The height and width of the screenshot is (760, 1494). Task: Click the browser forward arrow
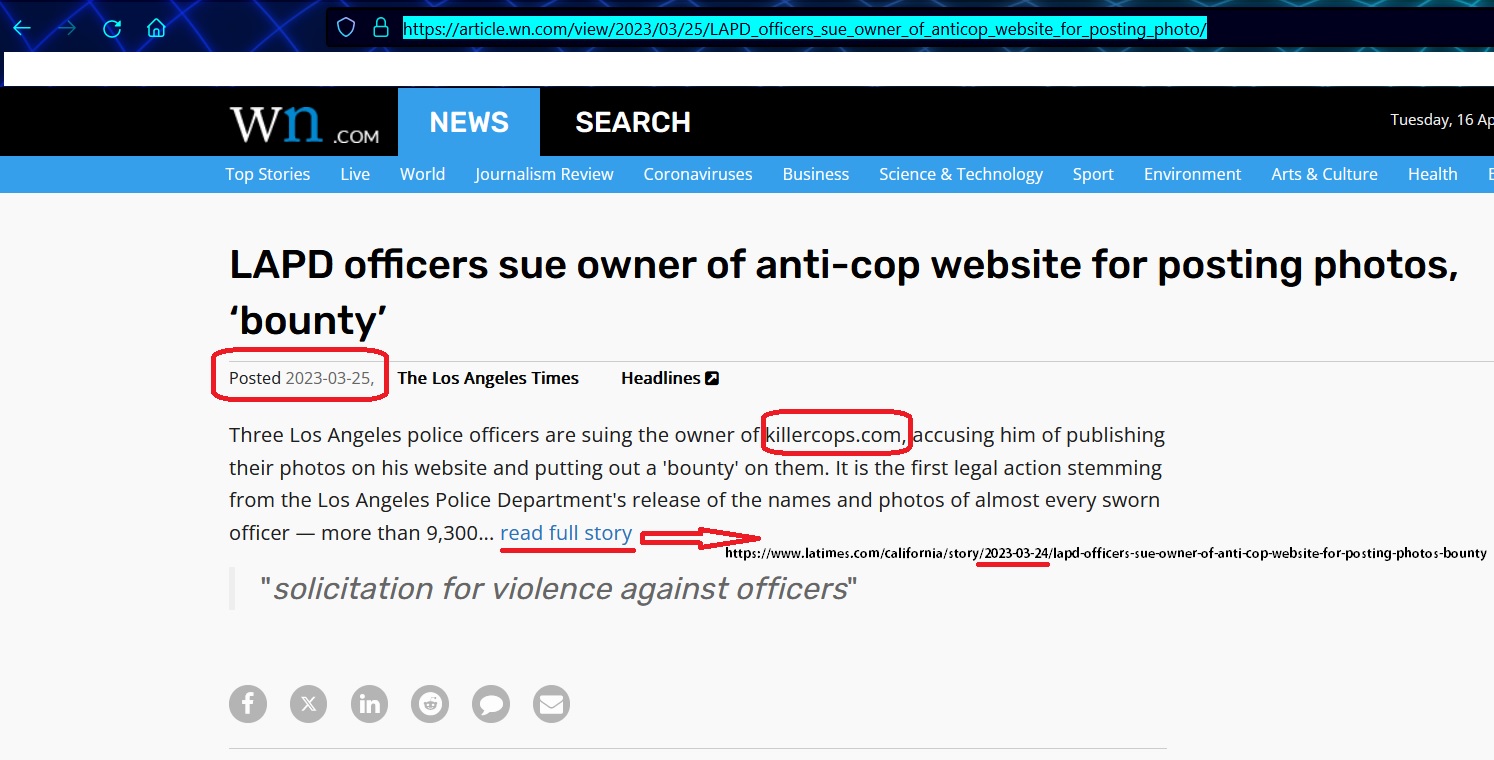coord(67,28)
